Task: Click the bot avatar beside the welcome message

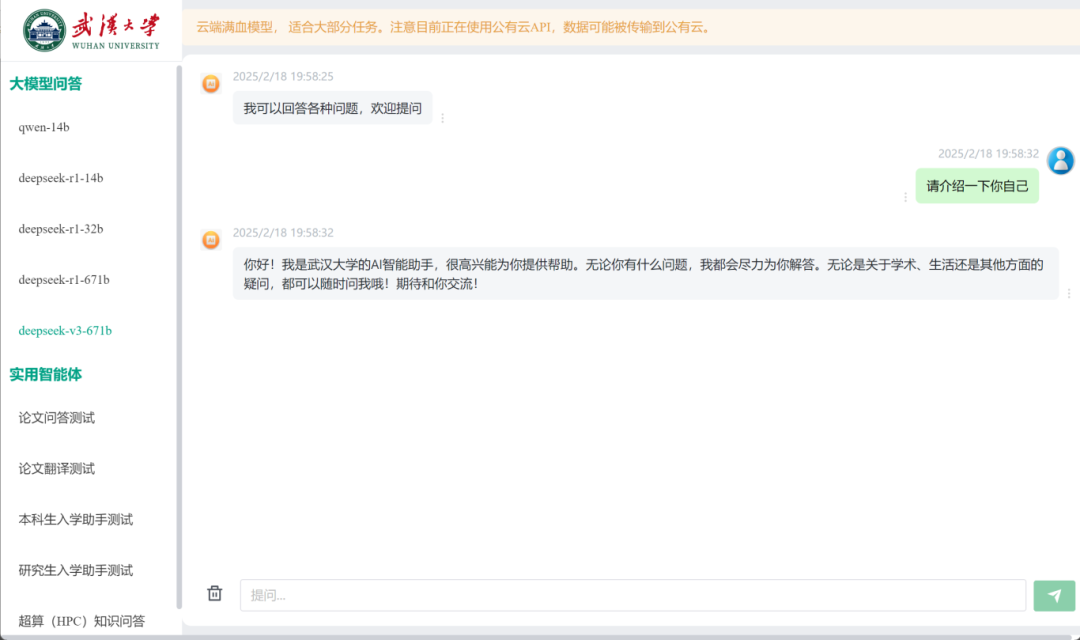Action: 211,84
